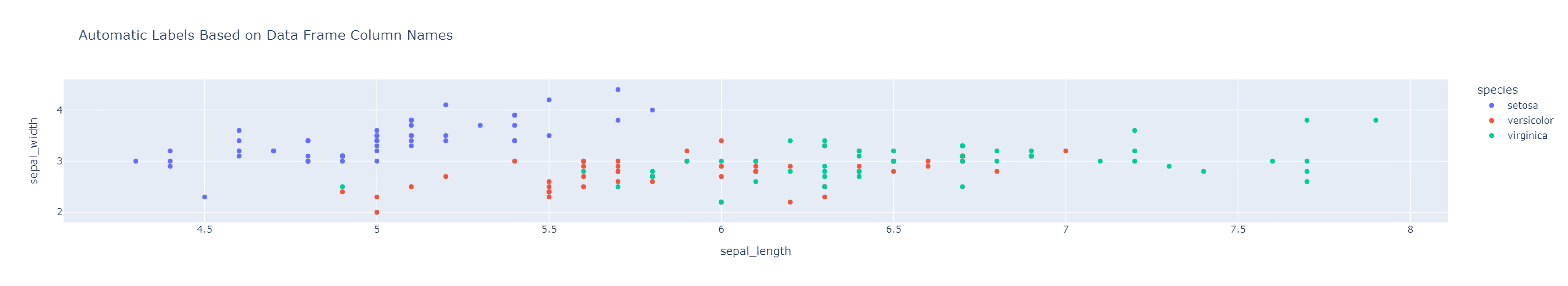Click the virginica point at sepal_length 7.4
Viewport: 1568px width, 286px height.
(x=1203, y=172)
